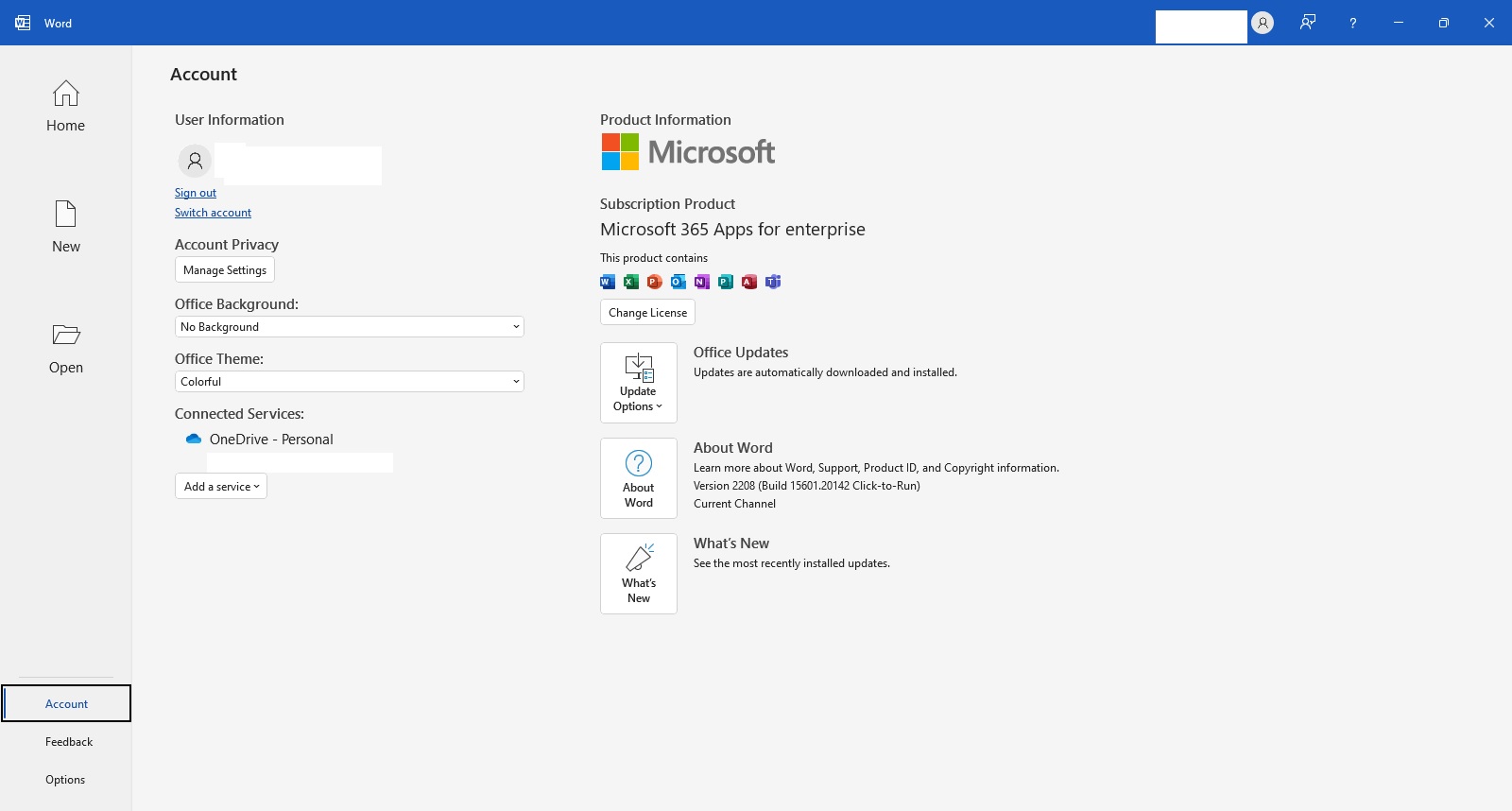Screen dimensions: 1512x811
Task: Click the feedback person icon in title bar
Action: (x=1308, y=23)
